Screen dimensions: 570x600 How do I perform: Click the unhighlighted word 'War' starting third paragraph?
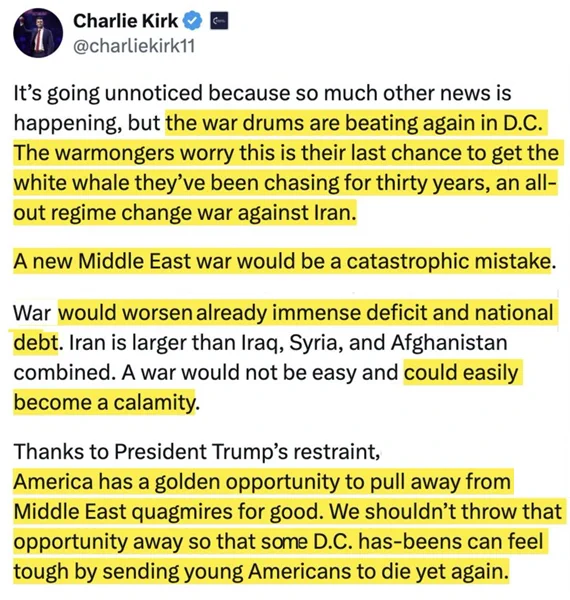coord(32,313)
